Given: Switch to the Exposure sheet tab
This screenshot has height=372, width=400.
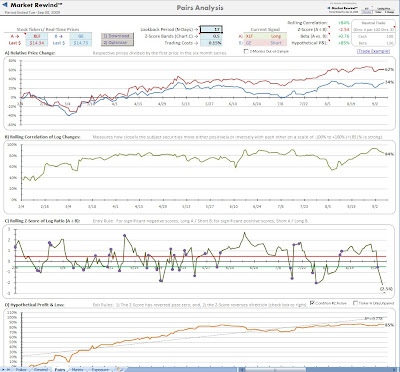Looking at the screenshot, I should pyautogui.click(x=100, y=369).
